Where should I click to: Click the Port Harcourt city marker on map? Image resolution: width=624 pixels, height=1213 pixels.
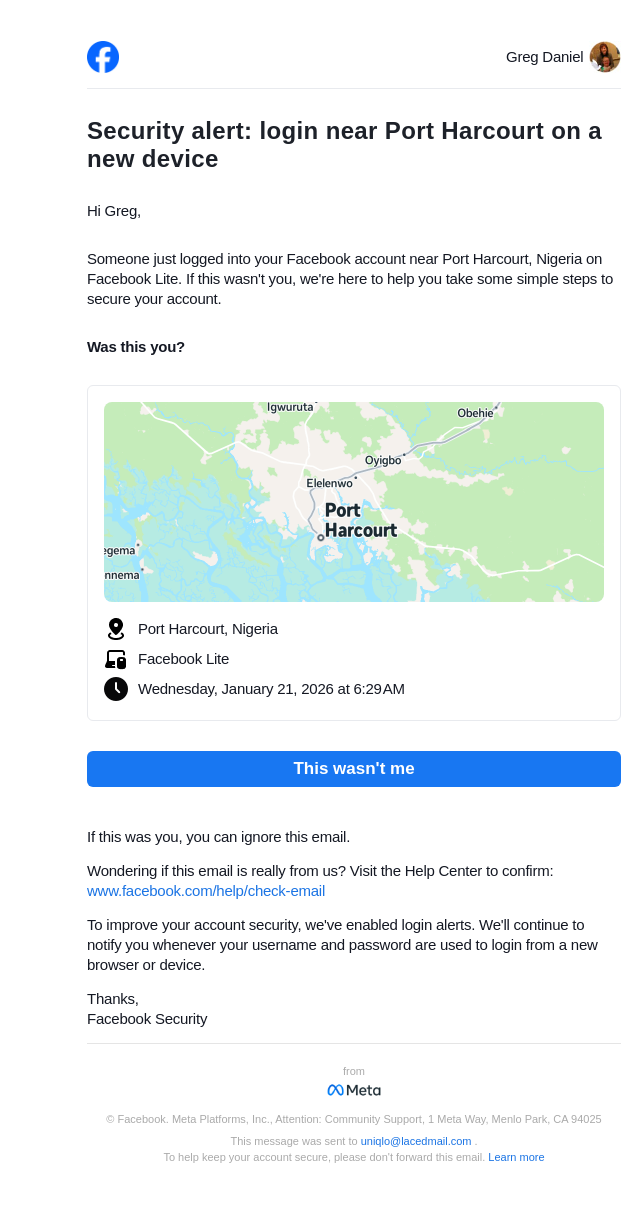tap(321, 538)
